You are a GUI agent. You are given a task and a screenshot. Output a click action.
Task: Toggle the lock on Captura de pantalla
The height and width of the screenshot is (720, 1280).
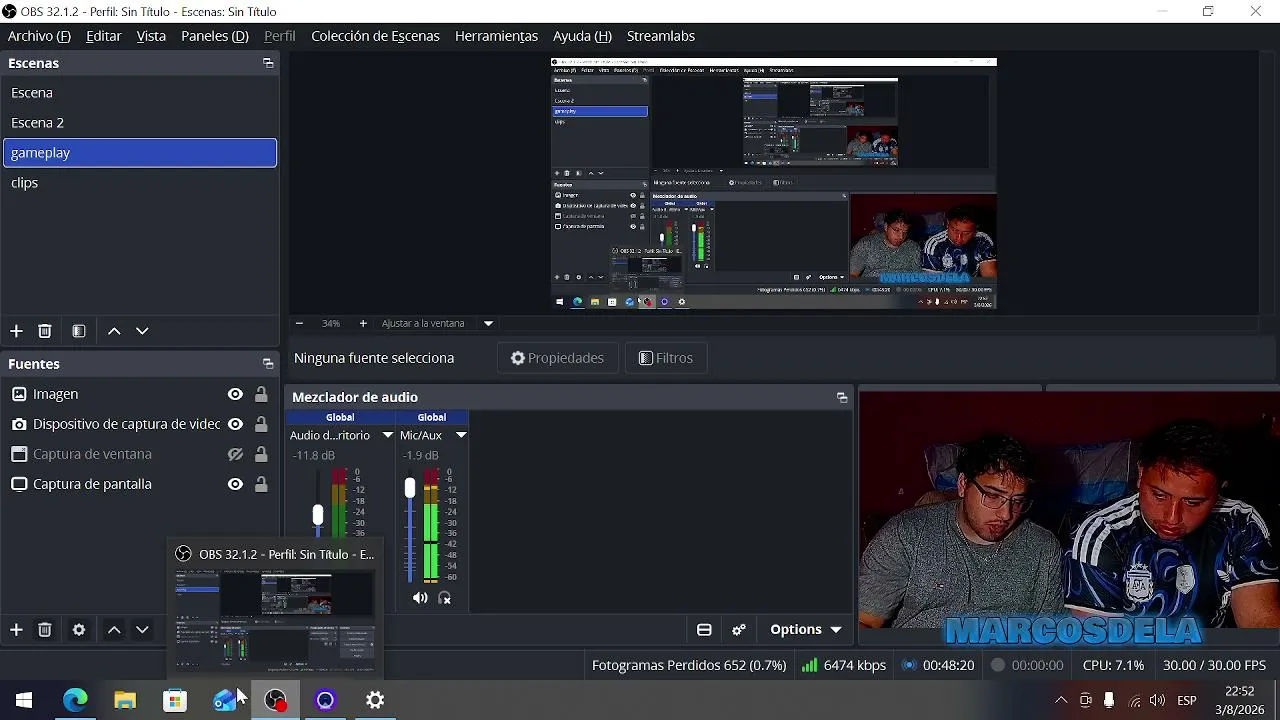pyautogui.click(x=261, y=484)
